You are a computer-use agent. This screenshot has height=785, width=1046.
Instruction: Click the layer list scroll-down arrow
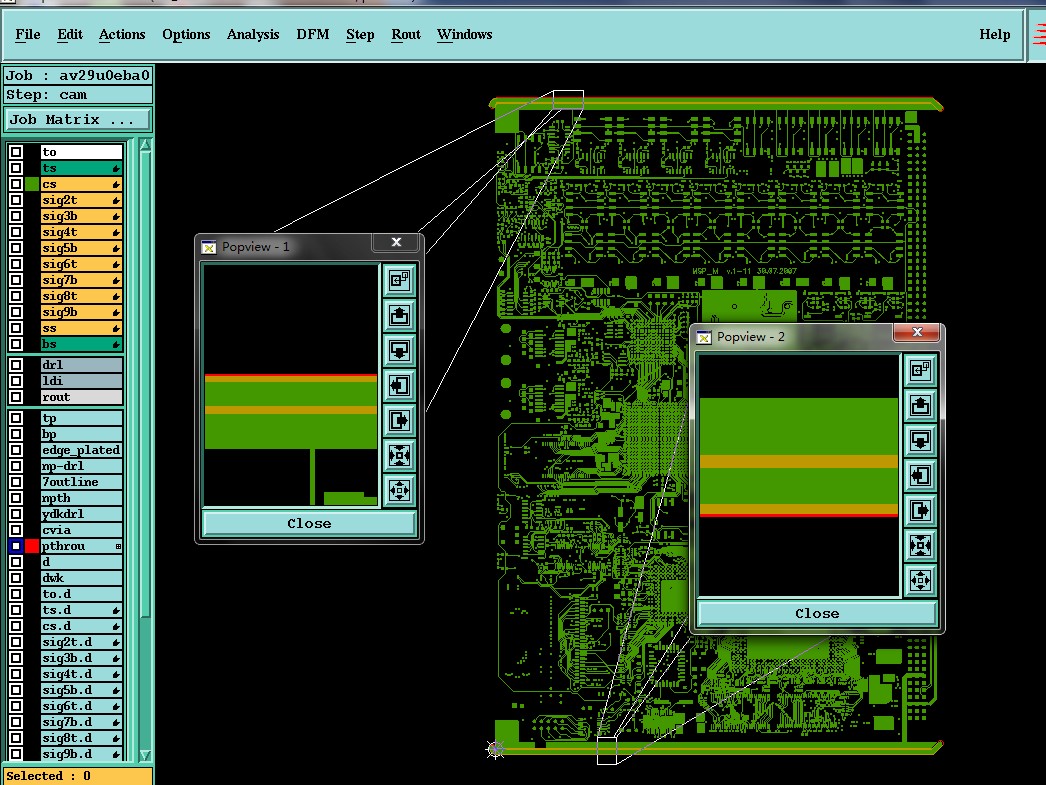(145, 755)
